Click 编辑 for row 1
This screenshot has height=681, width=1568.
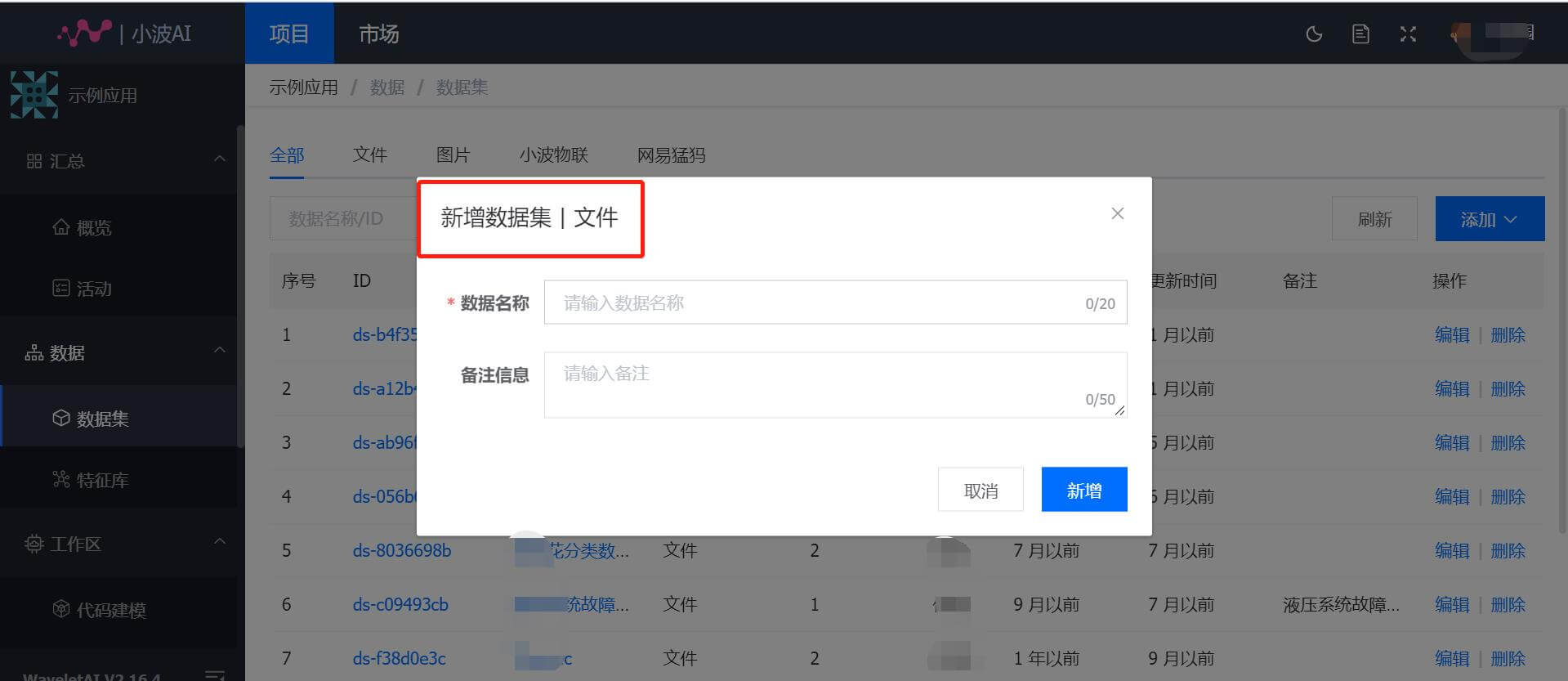[x=1452, y=334]
